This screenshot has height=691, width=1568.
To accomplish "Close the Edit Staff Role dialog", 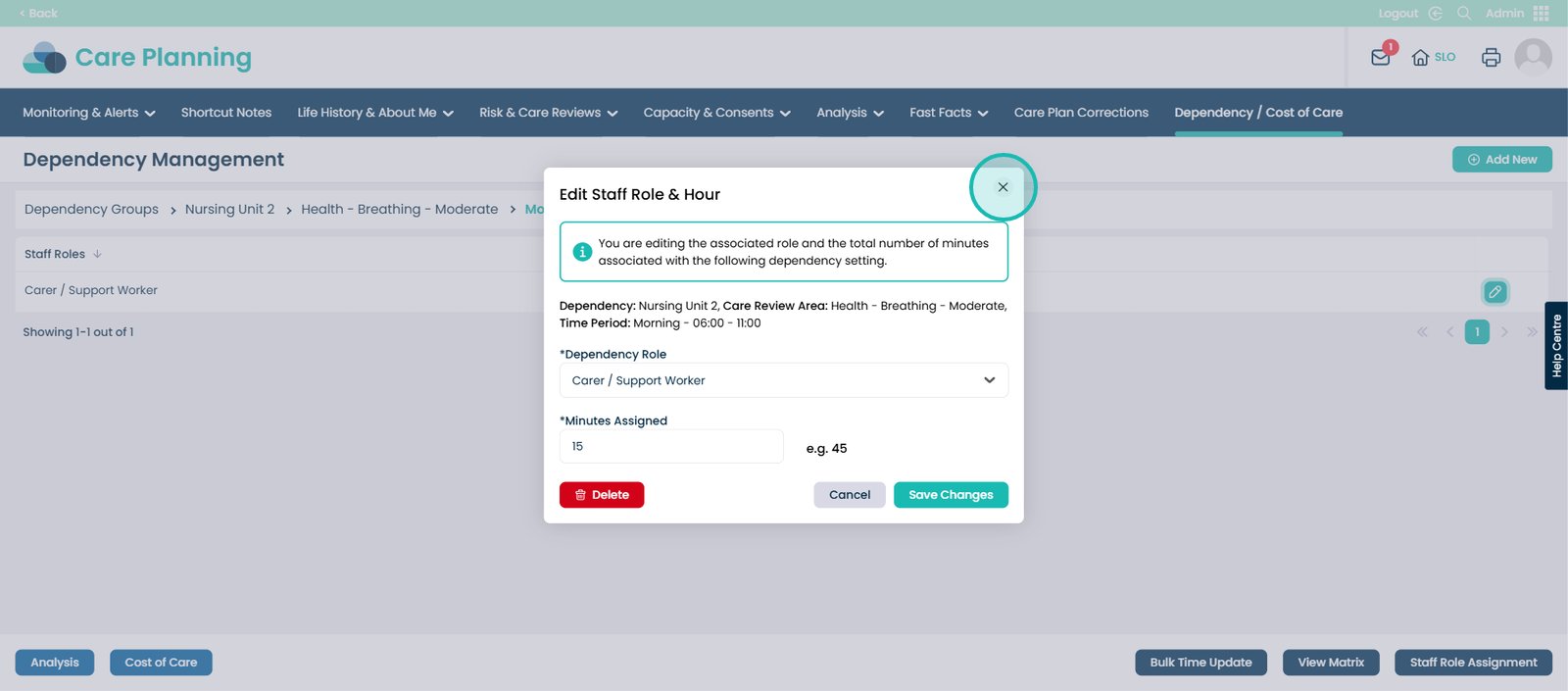I will [x=1003, y=187].
